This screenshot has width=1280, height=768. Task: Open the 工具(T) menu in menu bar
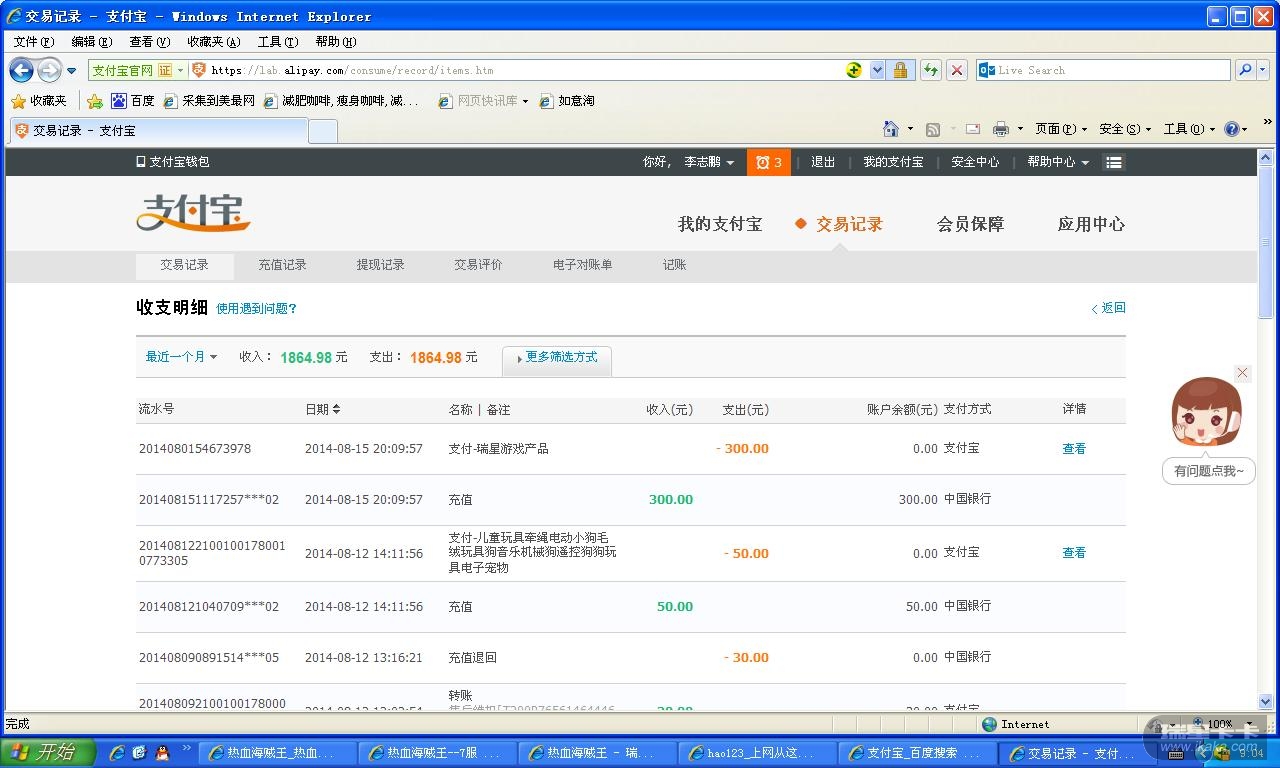click(277, 42)
